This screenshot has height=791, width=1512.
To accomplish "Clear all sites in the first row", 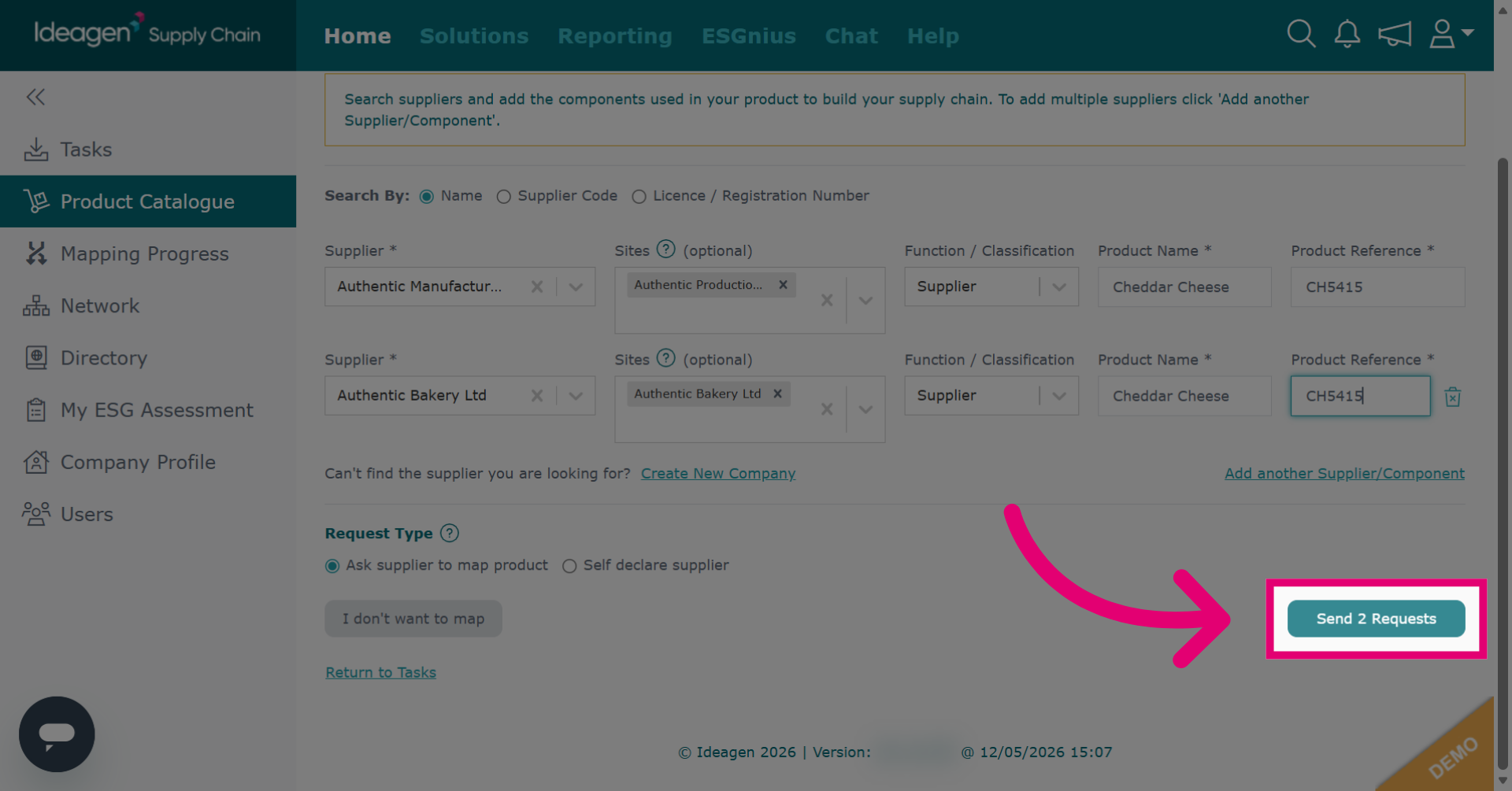I will [x=827, y=300].
